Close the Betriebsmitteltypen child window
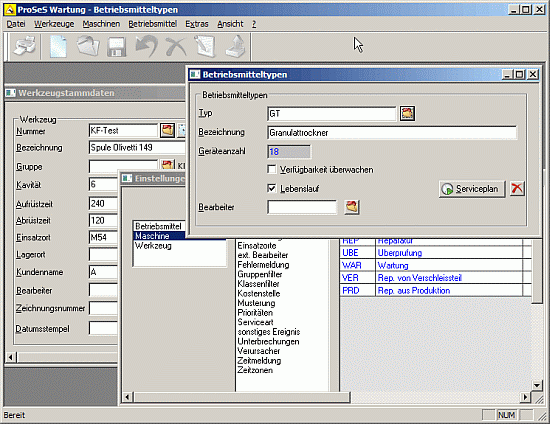This screenshot has width=550, height=424. 533,74
